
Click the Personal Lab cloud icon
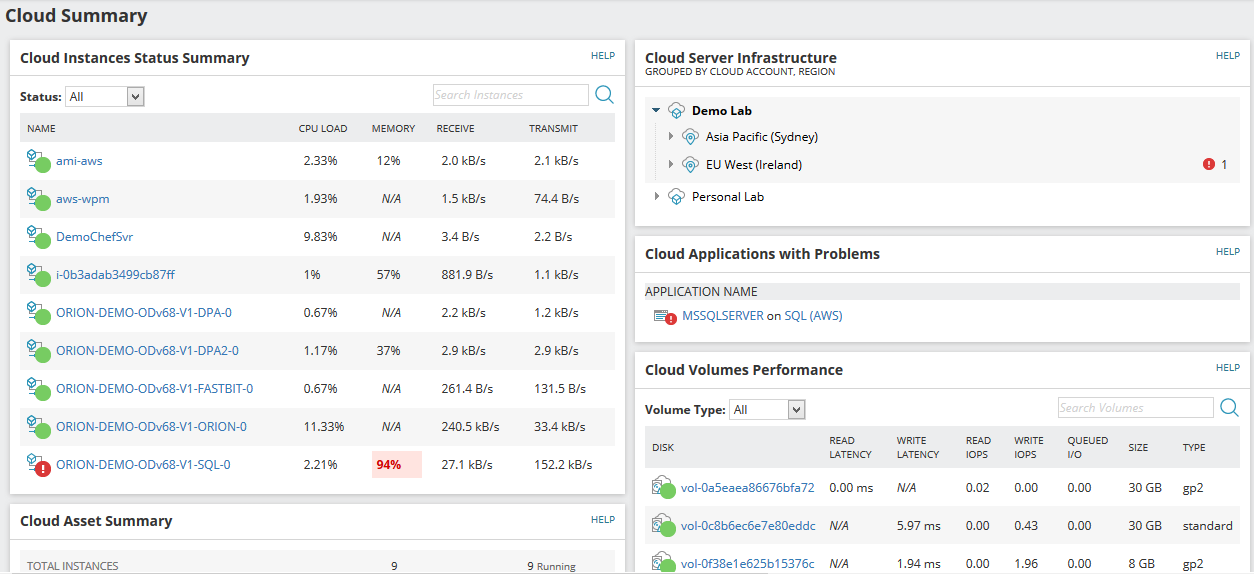[676, 197]
